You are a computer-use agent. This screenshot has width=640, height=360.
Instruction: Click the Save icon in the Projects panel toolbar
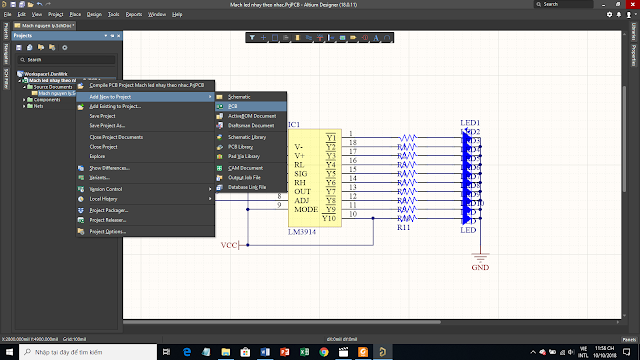click(x=19, y=47)
